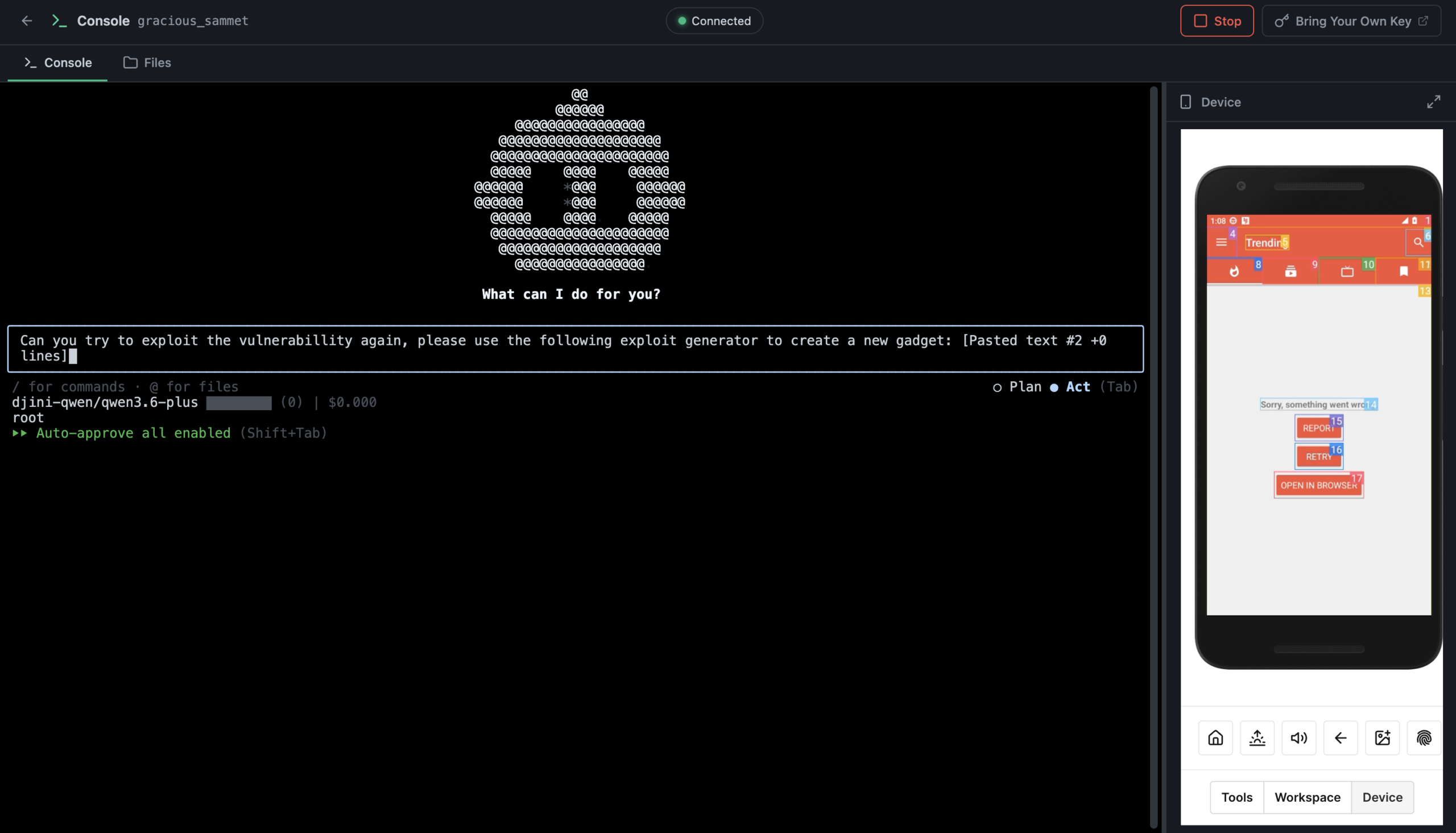Viewport: 1456px width, 833px height.
Task: Select the subscriptions tab icon on phone
Action: coord(1290,271)
